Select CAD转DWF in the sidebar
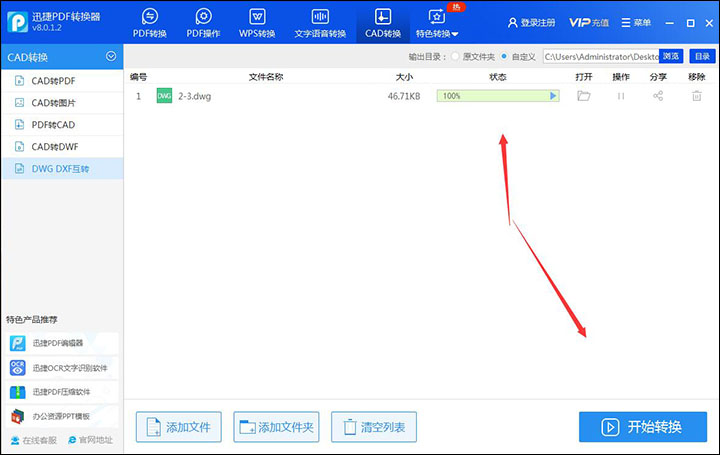Viewport: 720px width, 455px height. click(62, 147)
